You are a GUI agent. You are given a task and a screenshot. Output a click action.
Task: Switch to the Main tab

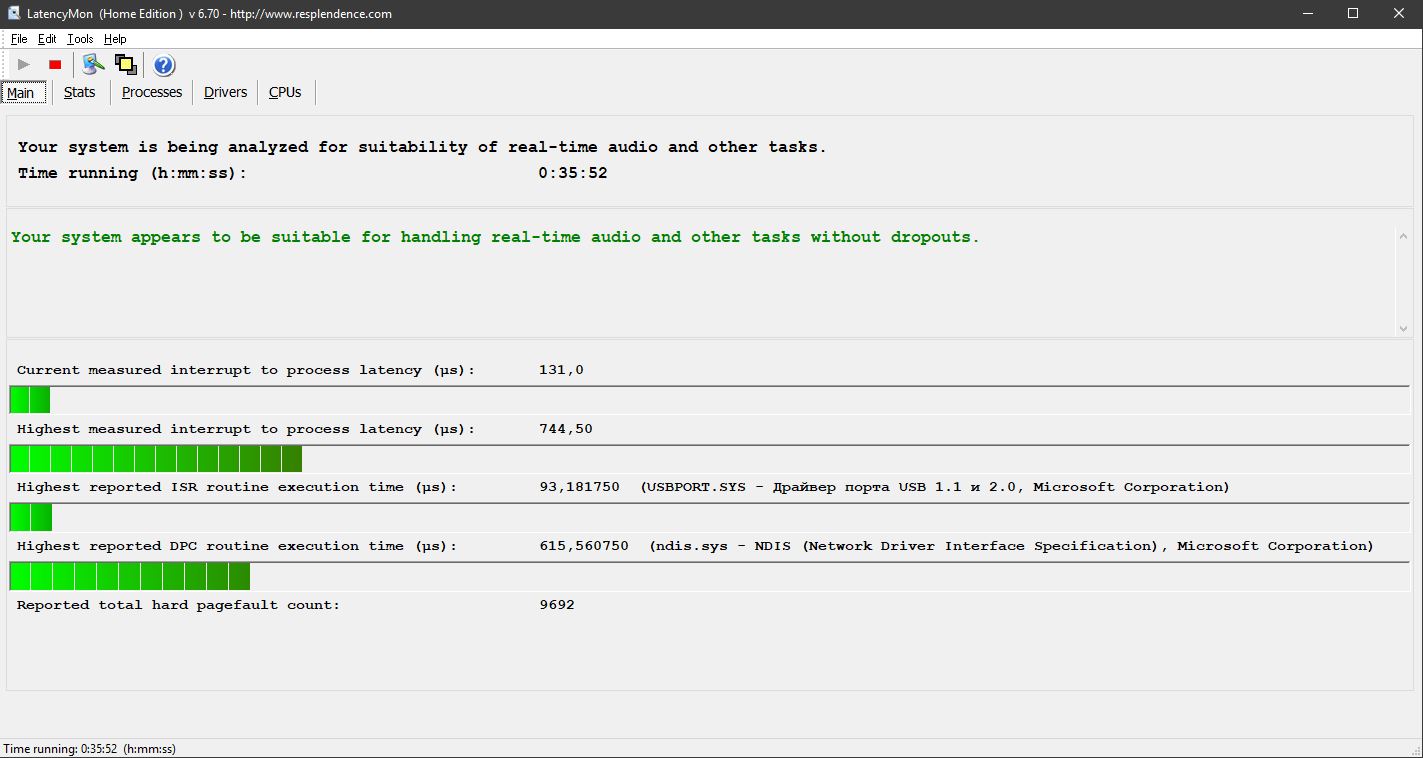click(x=21, y=93)
